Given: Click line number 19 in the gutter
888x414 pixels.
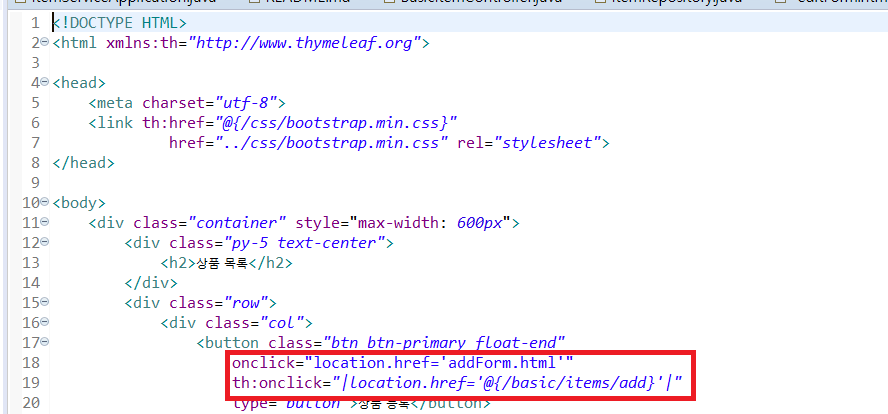Looking at the screenshot, I should 32,383.
